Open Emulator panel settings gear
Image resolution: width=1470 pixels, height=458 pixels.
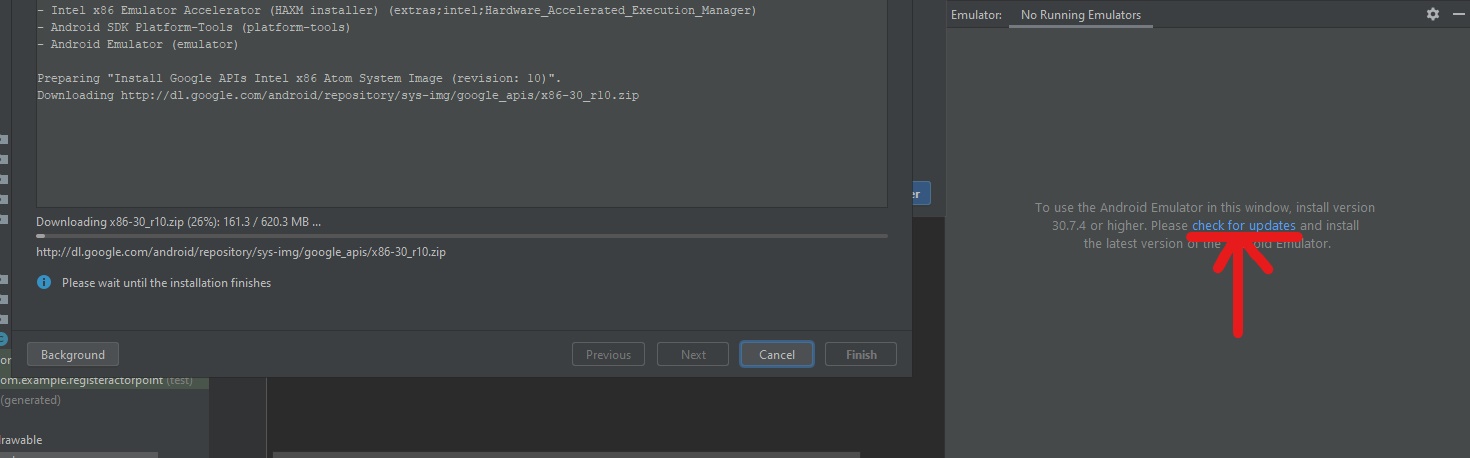[1432, 14]
